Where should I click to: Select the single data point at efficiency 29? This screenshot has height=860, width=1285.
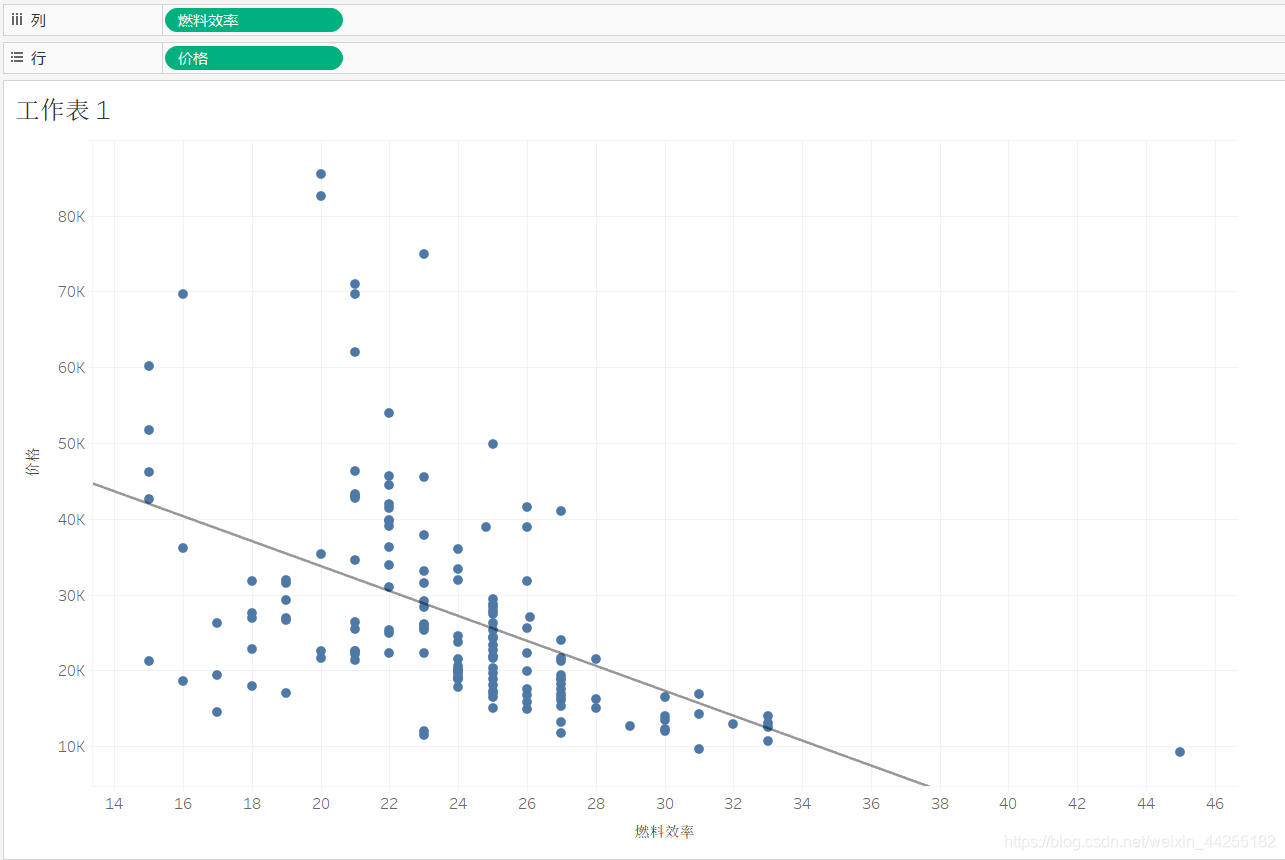click(x=630, y=726)
